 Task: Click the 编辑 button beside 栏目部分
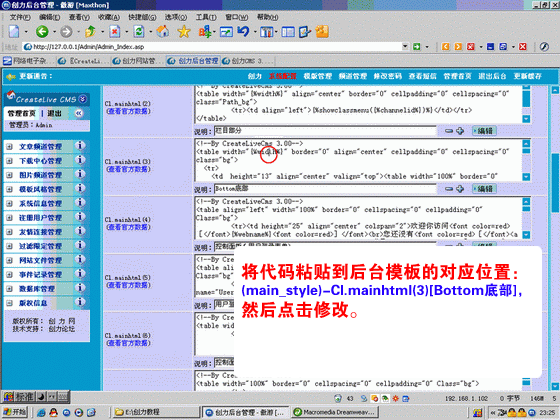point(484,131)
